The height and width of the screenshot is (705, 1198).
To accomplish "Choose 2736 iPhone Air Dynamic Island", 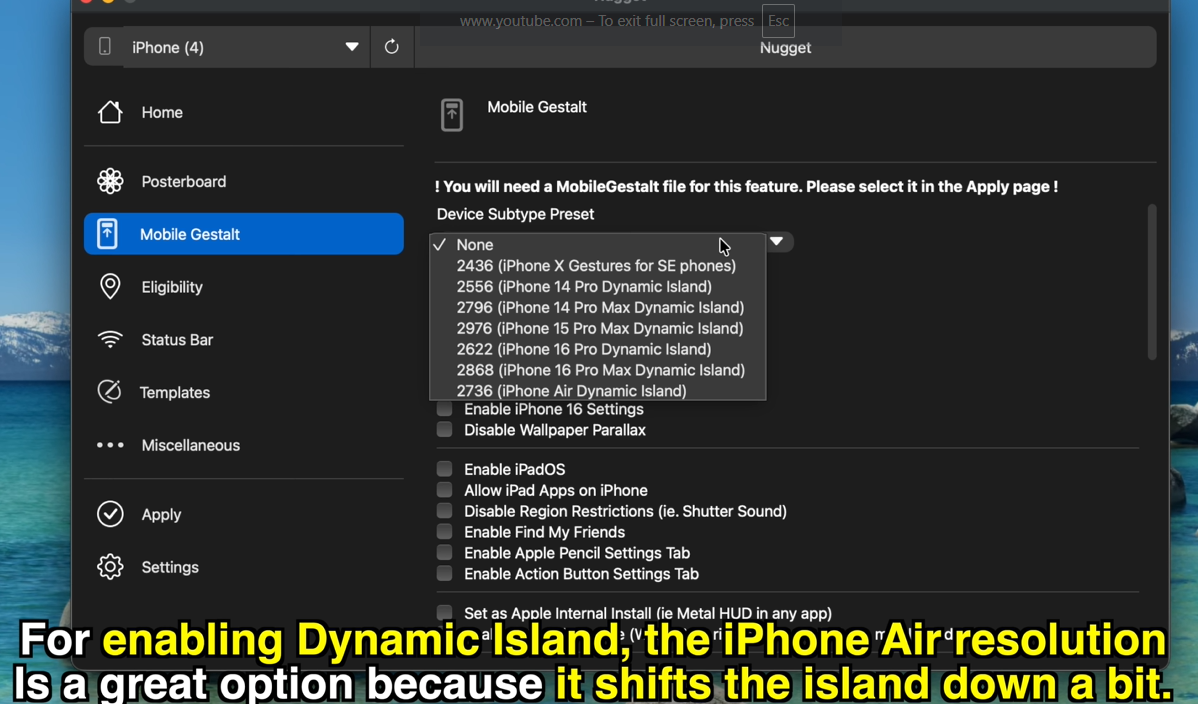I will pos(597,390).
